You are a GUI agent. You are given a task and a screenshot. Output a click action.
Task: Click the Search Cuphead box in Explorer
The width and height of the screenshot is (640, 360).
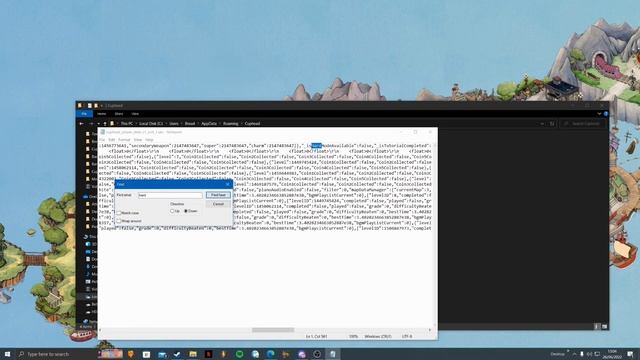[582, 123]
